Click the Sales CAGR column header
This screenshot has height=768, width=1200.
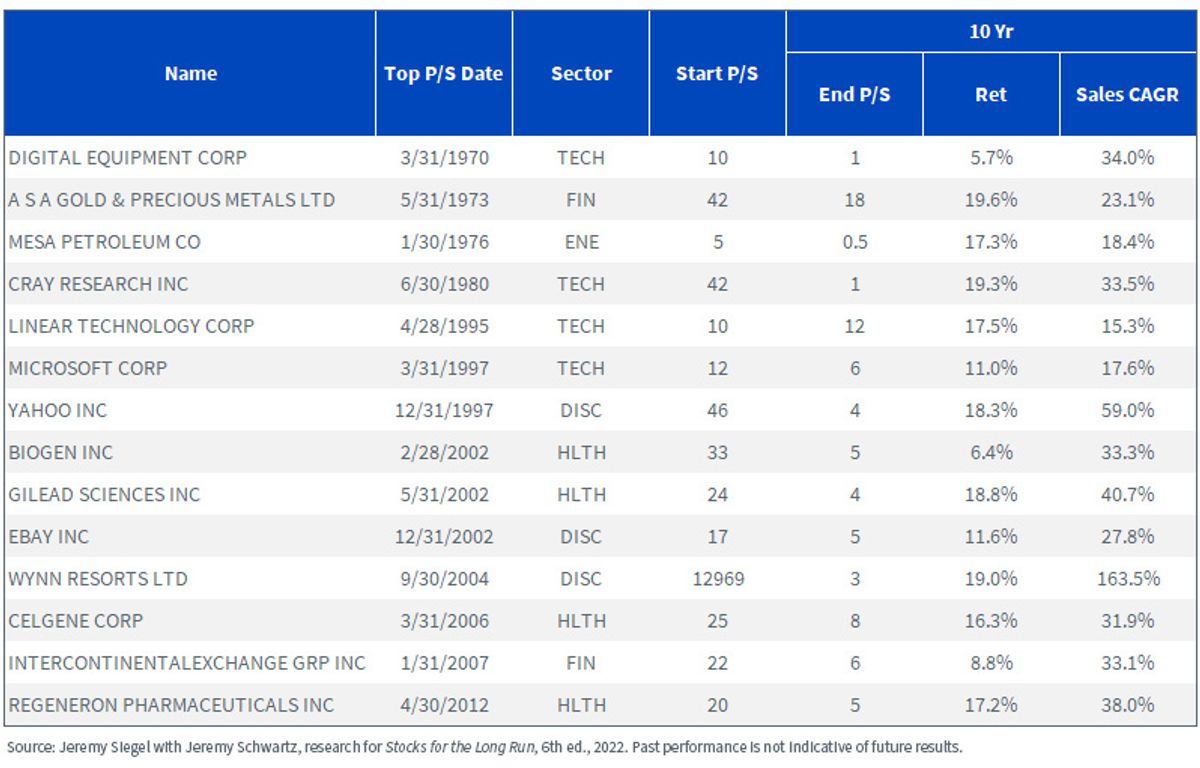coord(1127,95)
